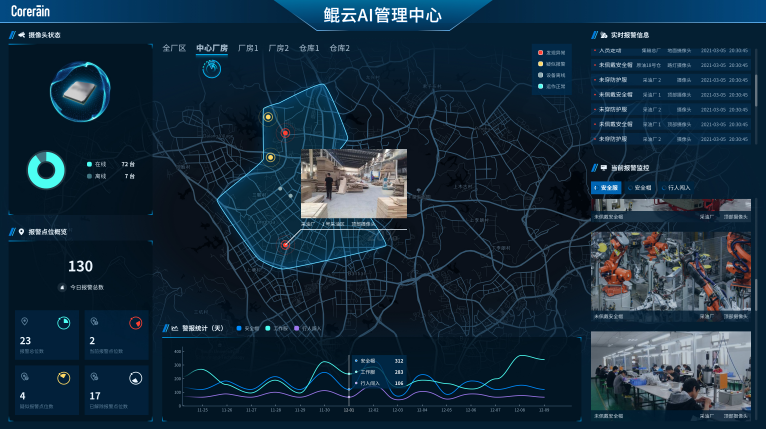This screenshot has width=766, height=429.
Task: Select the 厂房2 area tab
Action: (x=278, y=48)
